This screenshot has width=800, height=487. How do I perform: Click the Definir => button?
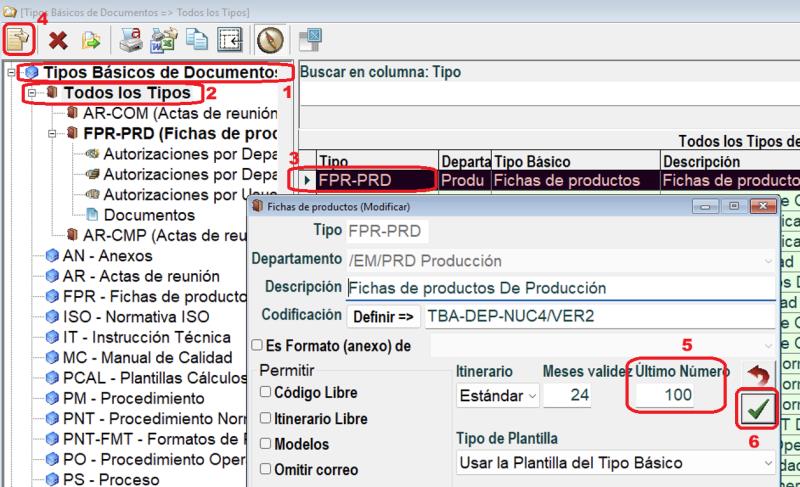pyautogui.click(x=381, y=317)
